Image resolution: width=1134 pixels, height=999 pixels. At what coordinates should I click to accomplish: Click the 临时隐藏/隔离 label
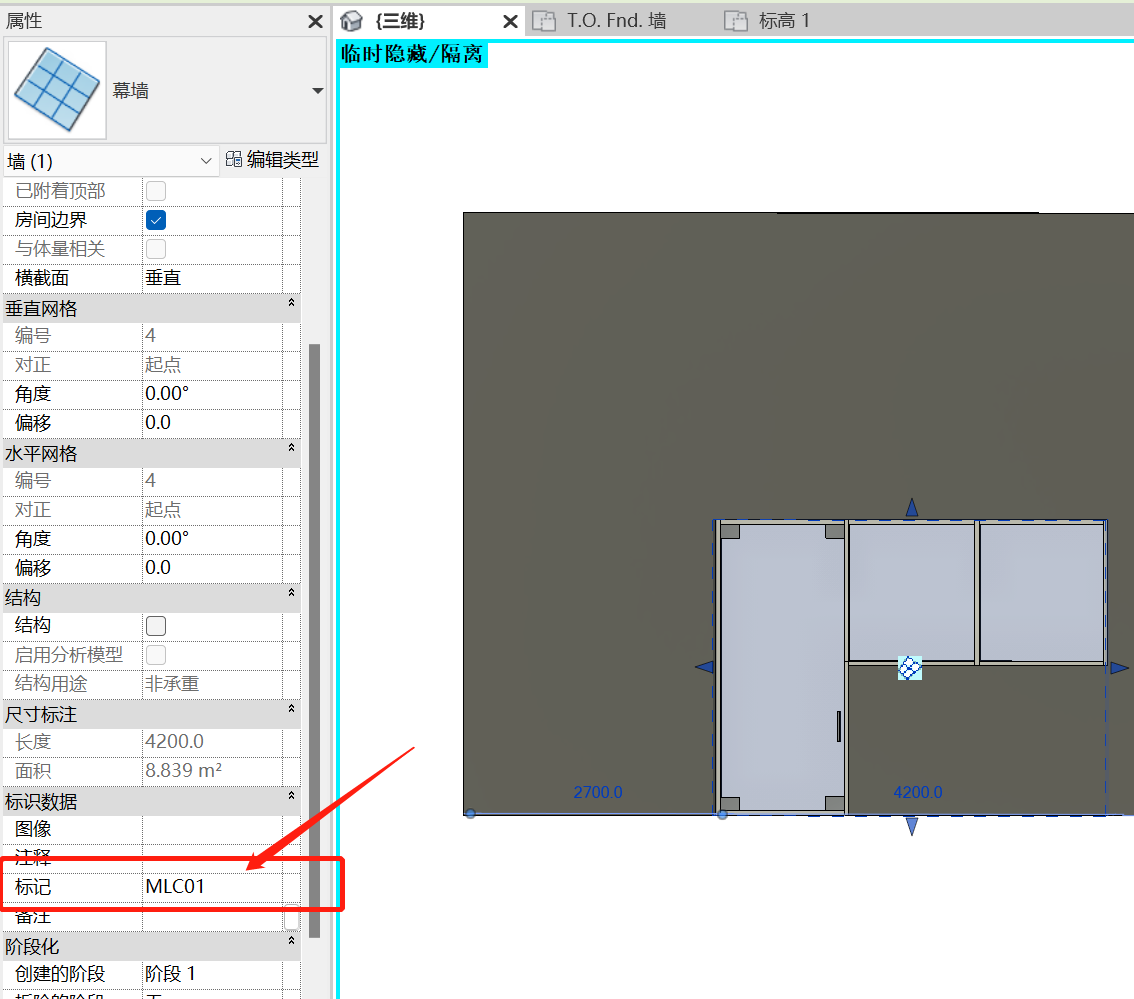pyautogui.click(x=412, y=54)
